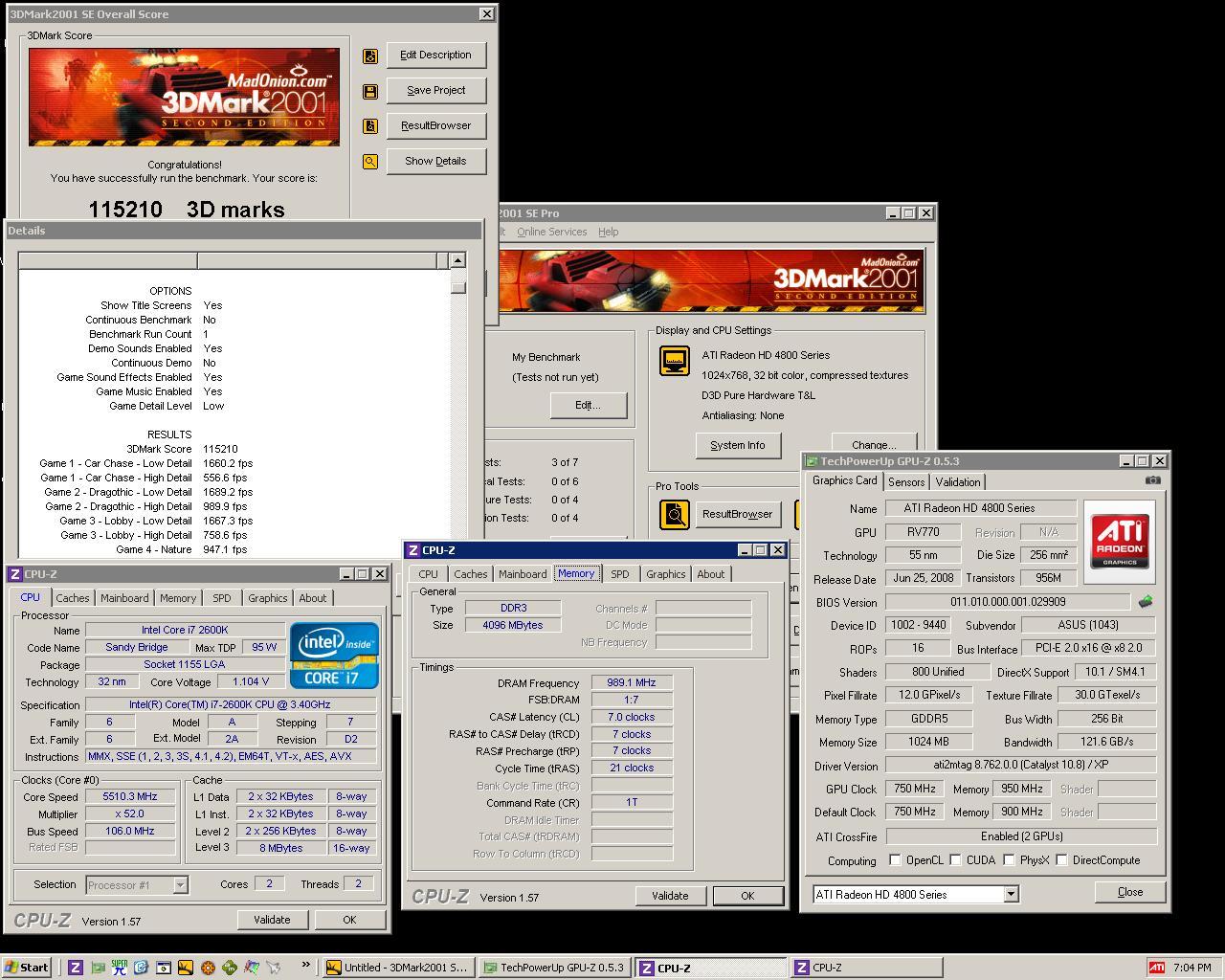The height and width of the screenshot is (980, 1225).
Task: Click the Edit Description button
Action: coord(436,56)
